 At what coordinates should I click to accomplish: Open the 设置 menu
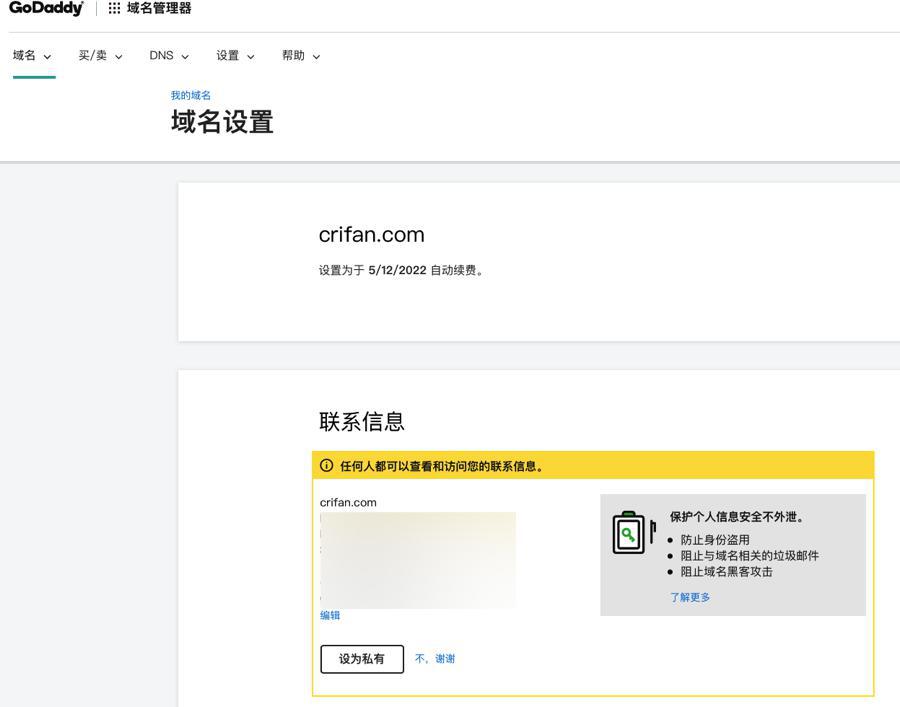point(235,56)
